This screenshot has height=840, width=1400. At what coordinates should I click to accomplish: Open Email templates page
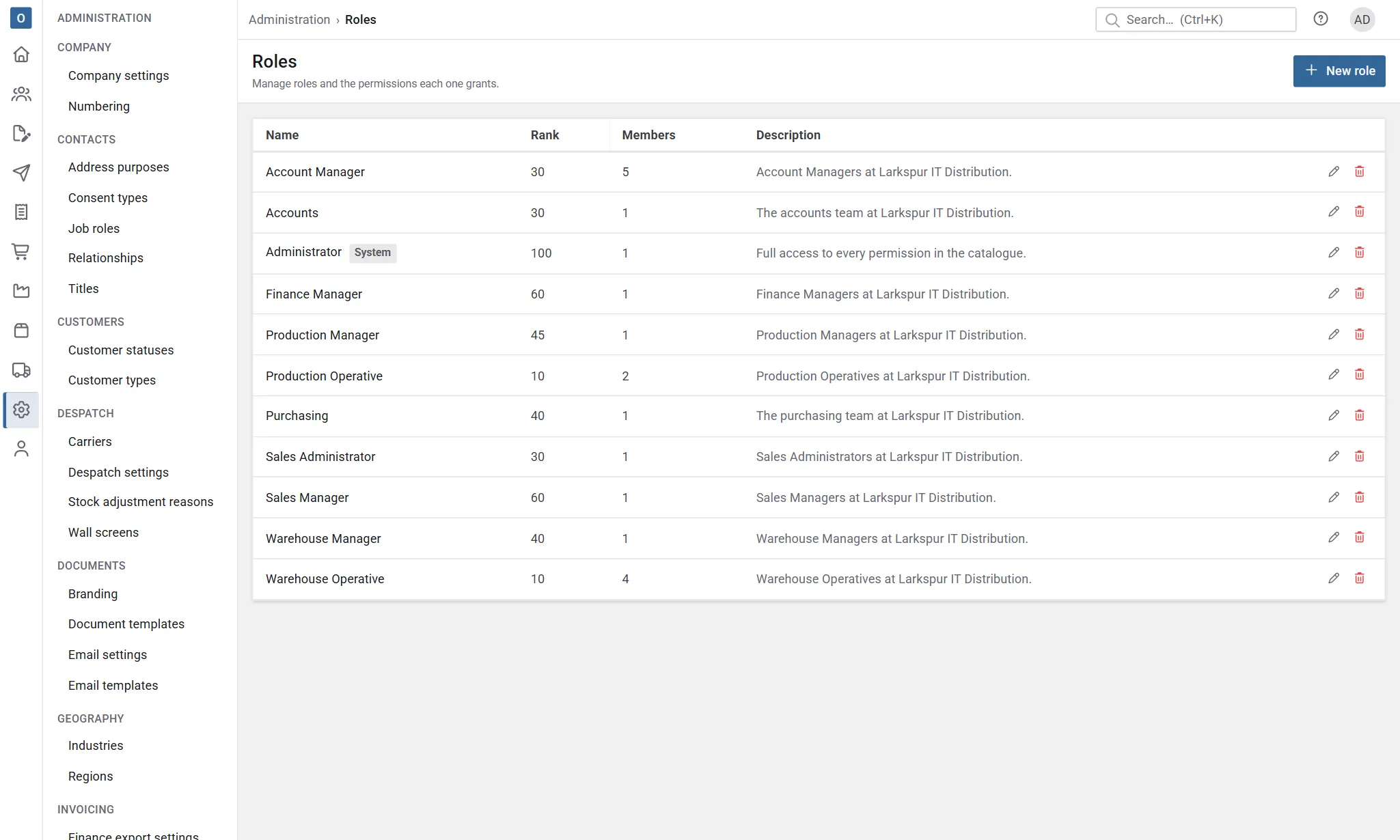tap(113, 685)
